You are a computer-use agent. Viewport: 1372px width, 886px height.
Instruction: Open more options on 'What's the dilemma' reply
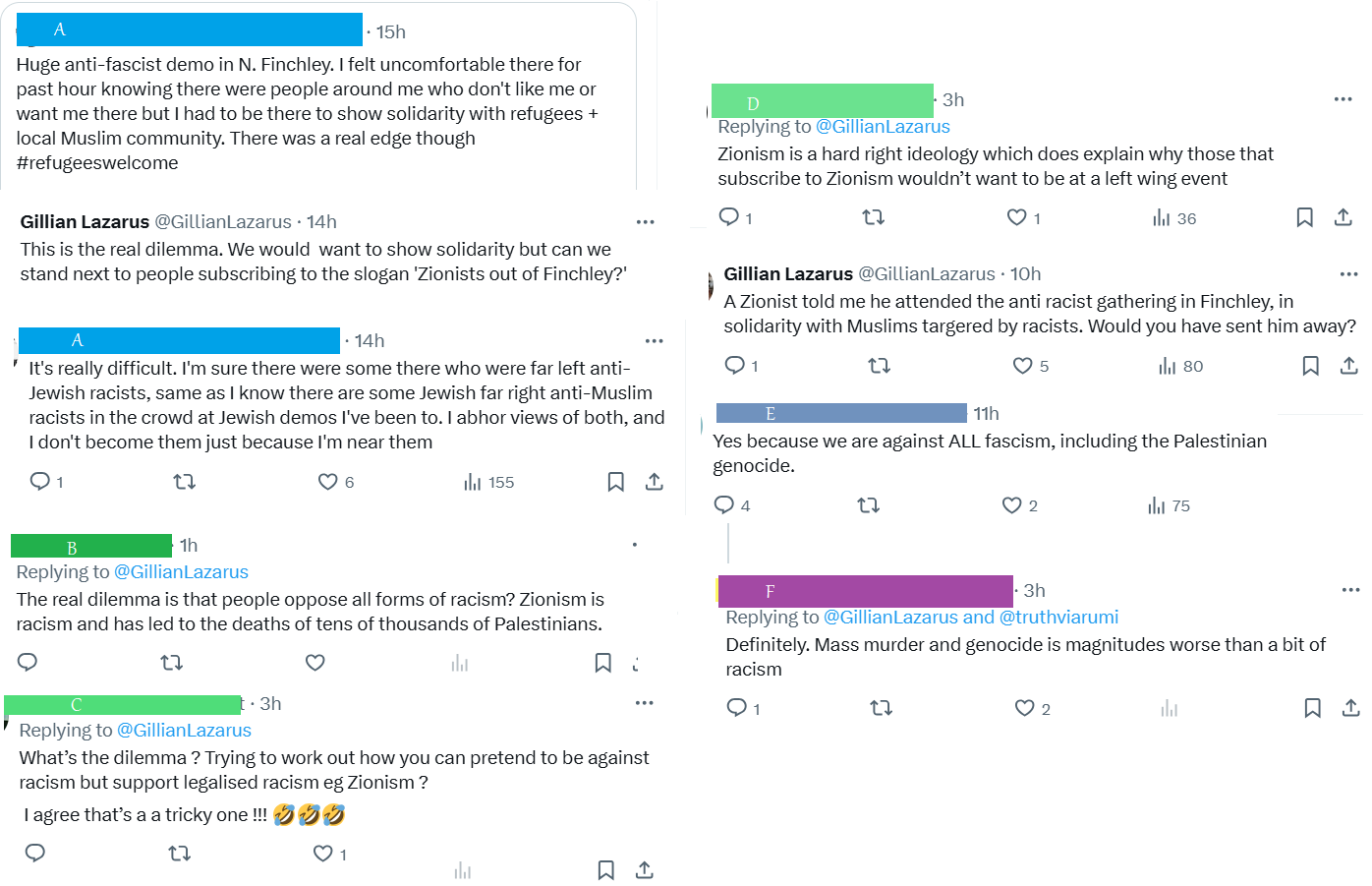coord(644,703)
